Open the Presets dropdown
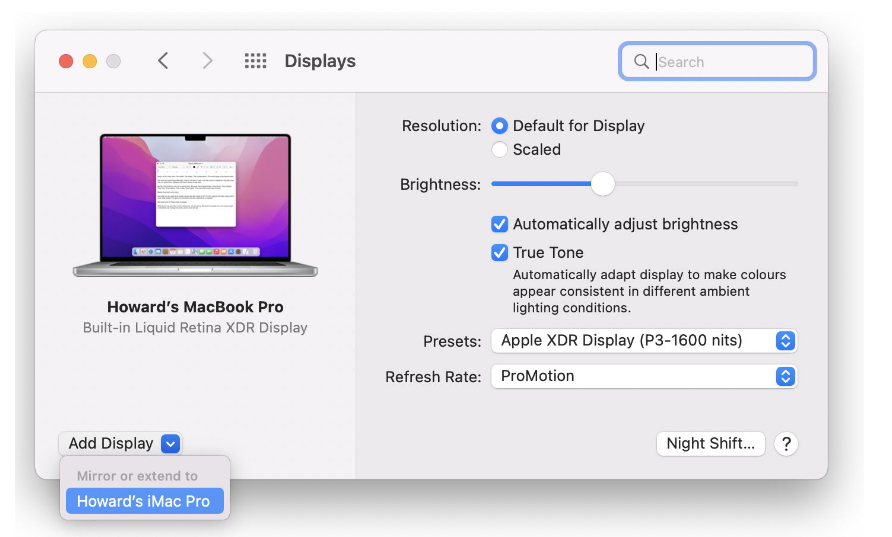 (644, 341)
